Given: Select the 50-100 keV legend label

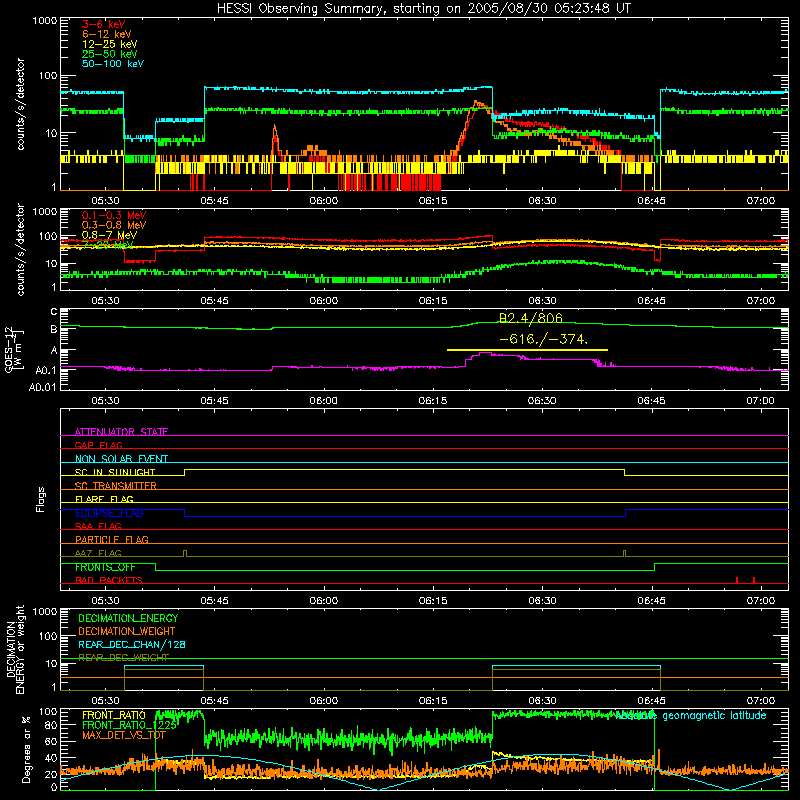Looking at the screenshot, I should tap(113, 64).
